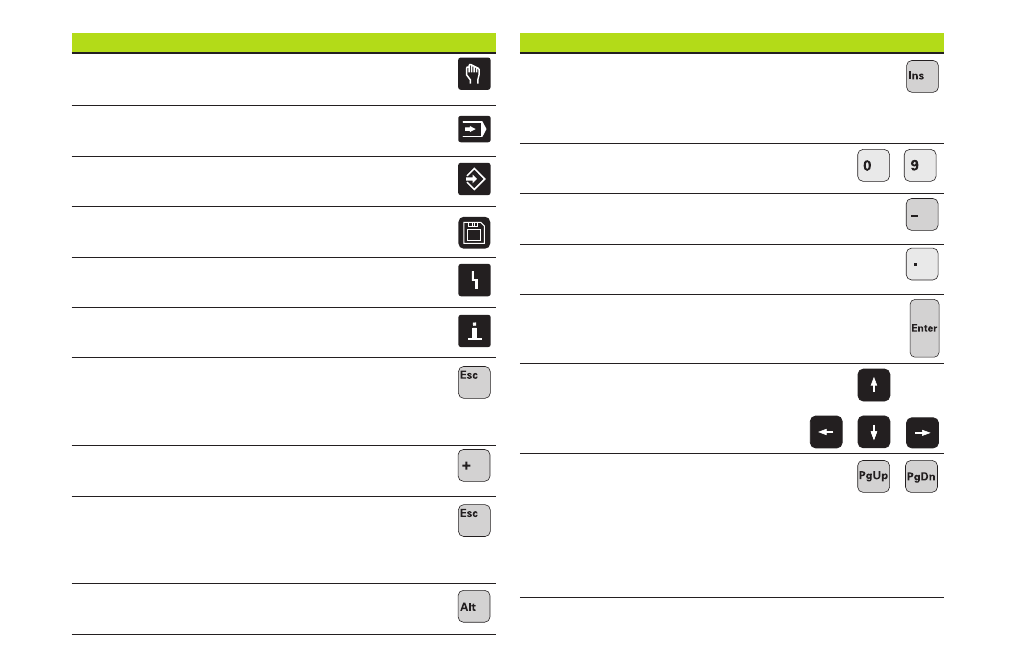Open the info "i" icon
Screen dimensions: 1012x655
click(474, 331)
